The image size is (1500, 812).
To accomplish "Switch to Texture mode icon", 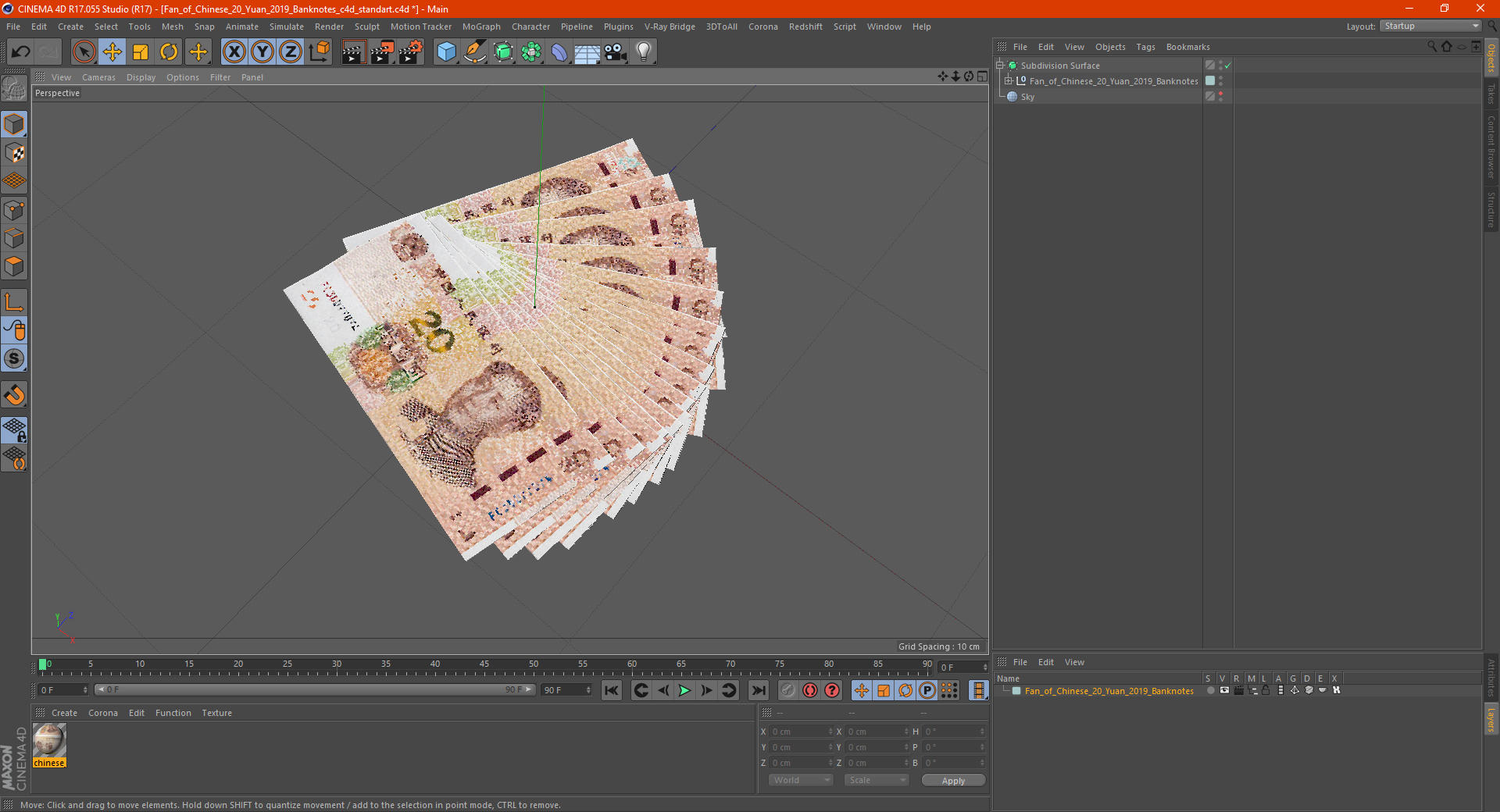I will [x=14, y=153].
